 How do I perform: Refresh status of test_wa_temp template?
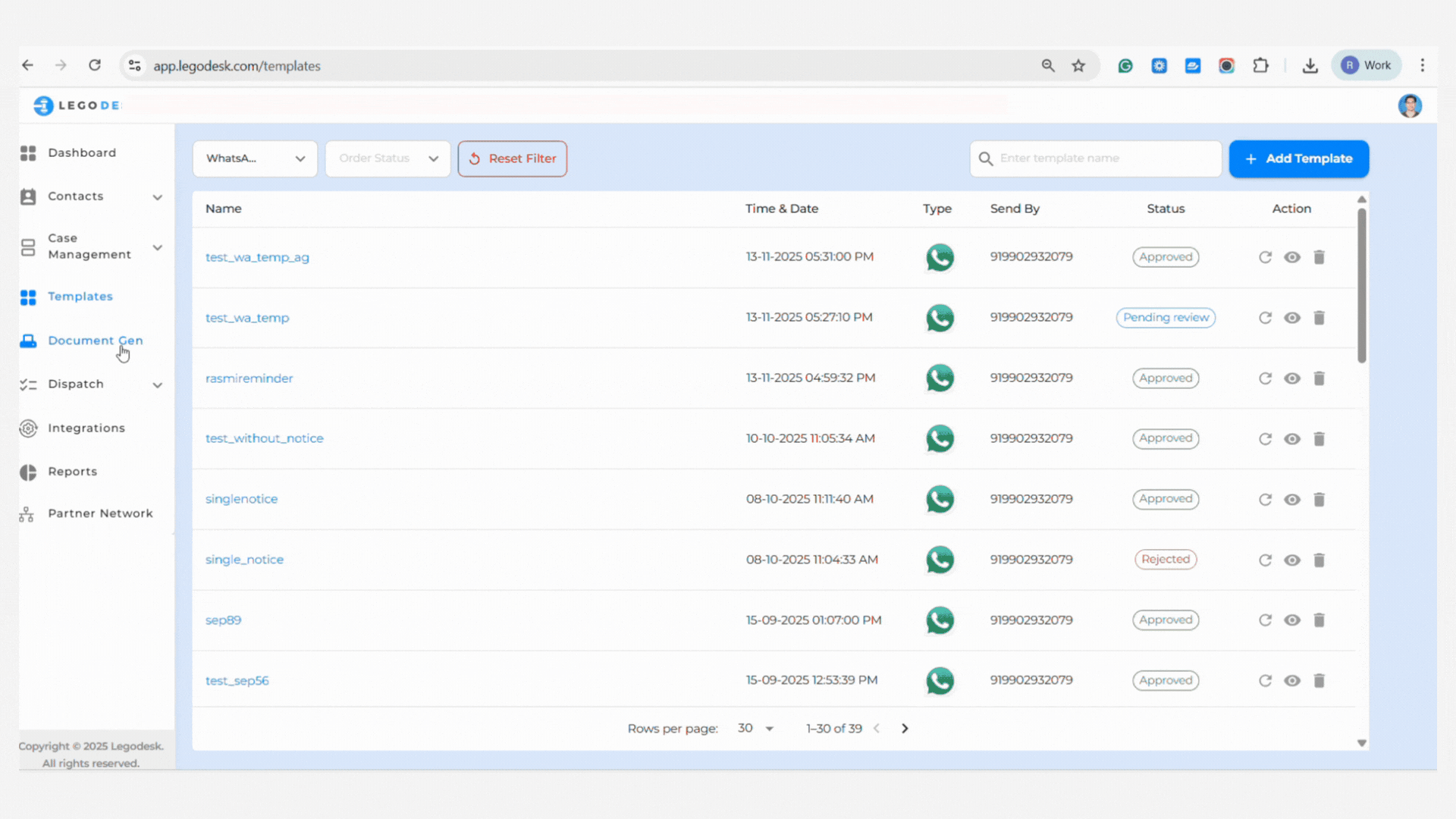click(1265, 318)
